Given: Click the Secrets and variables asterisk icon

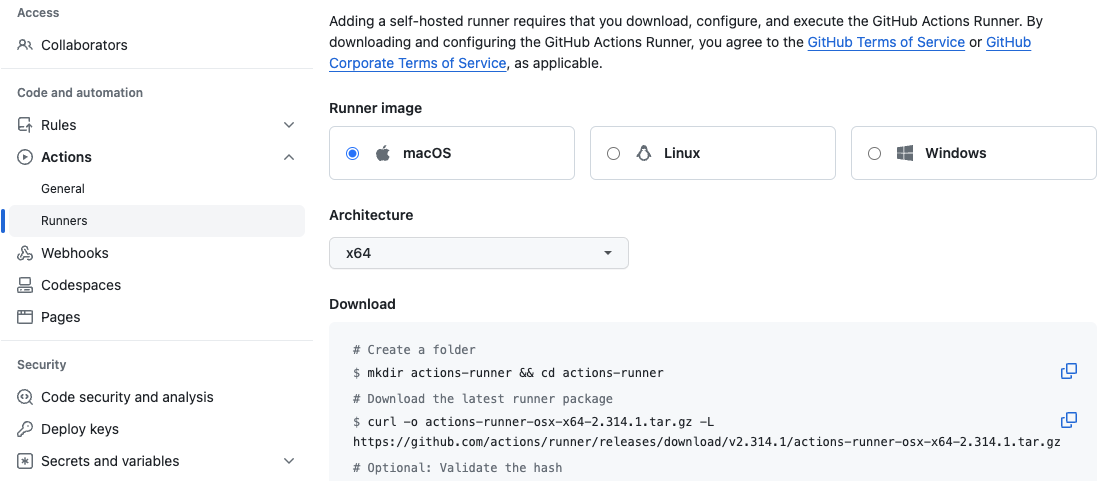Looking at the screenshot, I should [25, 461].
